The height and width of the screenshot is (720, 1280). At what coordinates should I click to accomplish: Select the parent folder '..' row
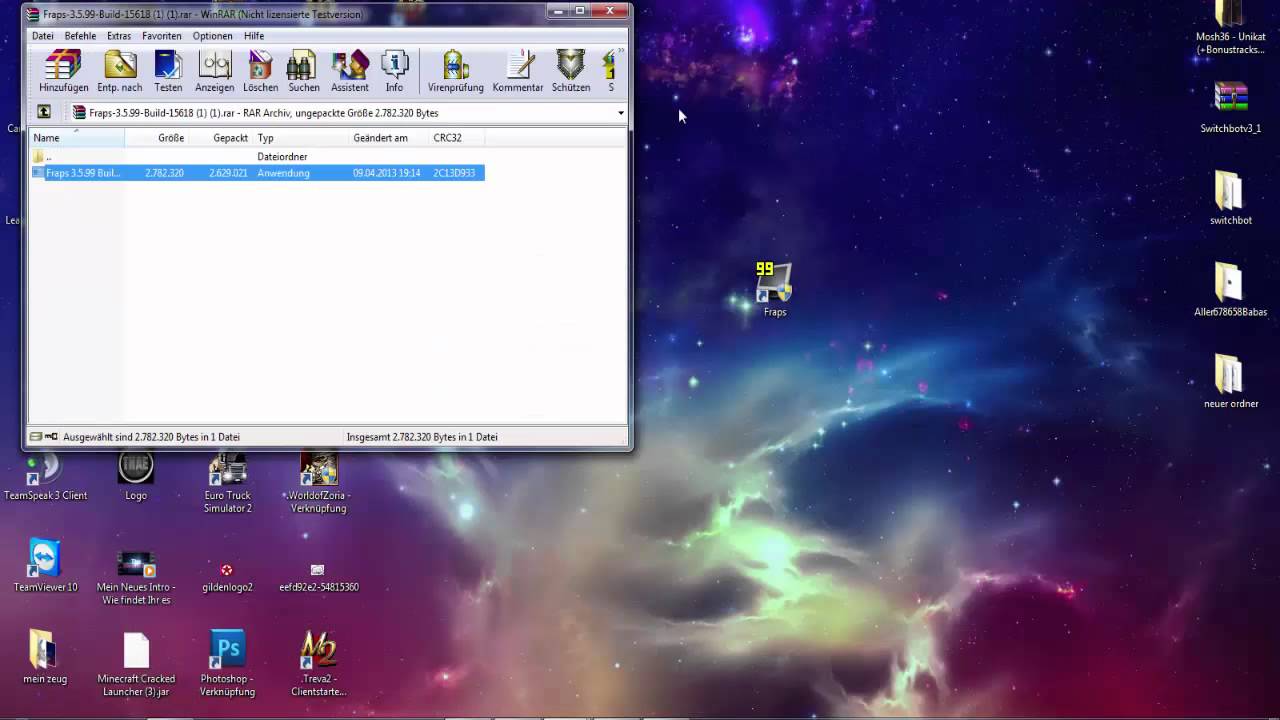coord(257,157)
